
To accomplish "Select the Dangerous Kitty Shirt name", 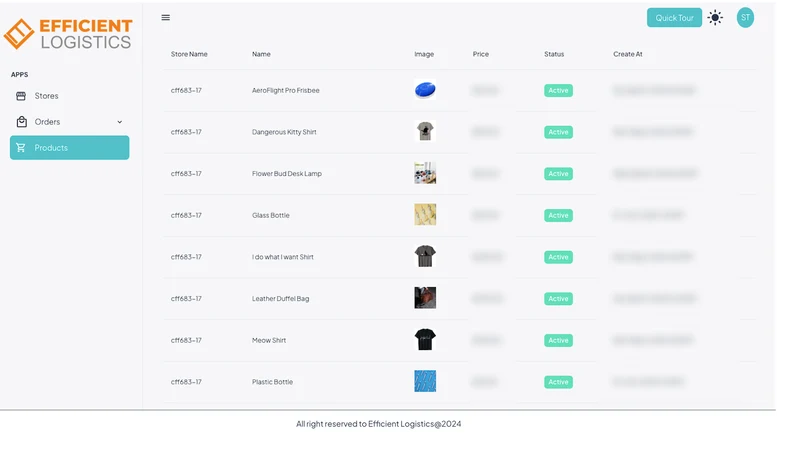I will [x=284, y=132].
